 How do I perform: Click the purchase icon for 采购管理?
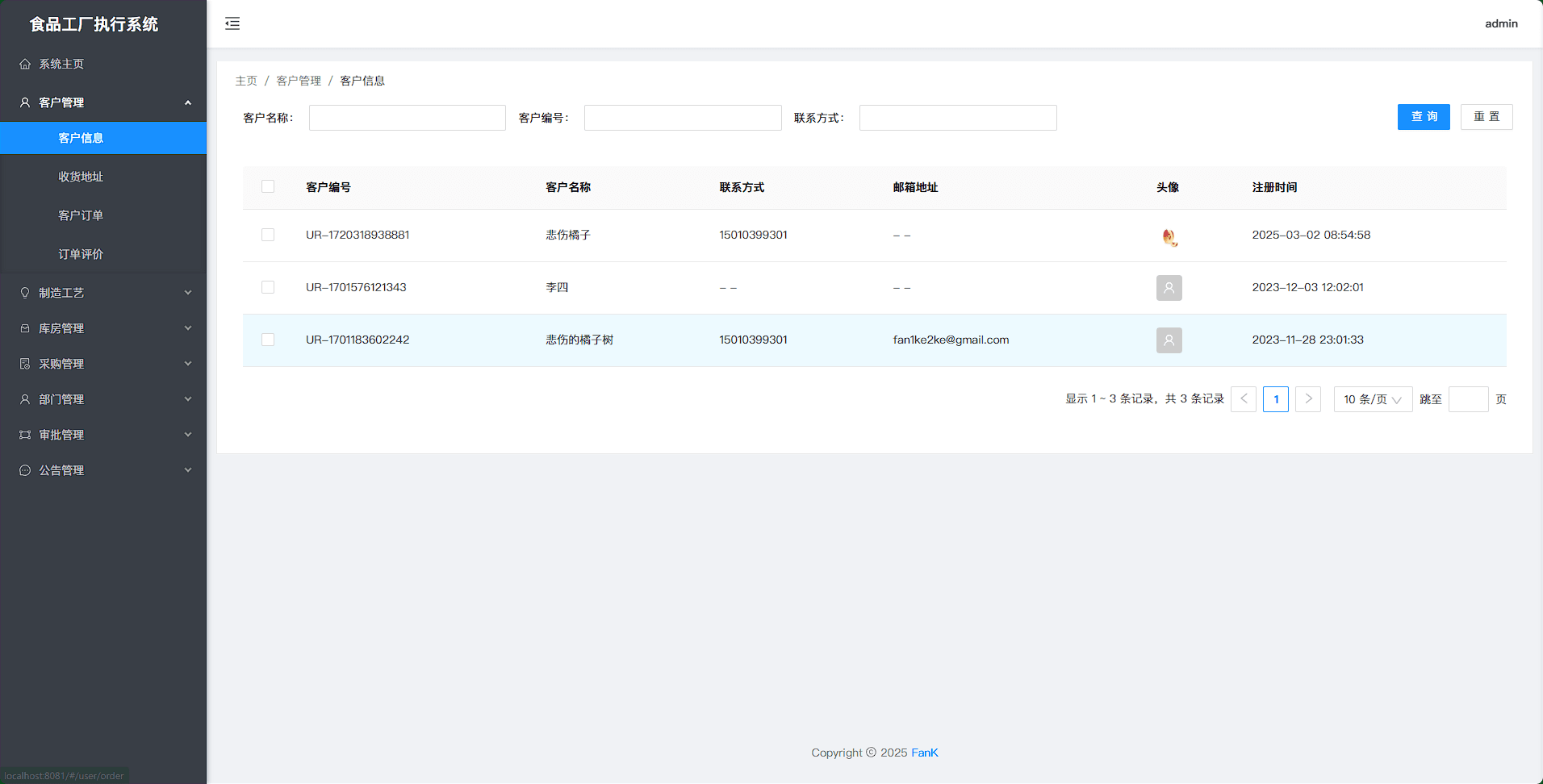click(x=25, y=364)
